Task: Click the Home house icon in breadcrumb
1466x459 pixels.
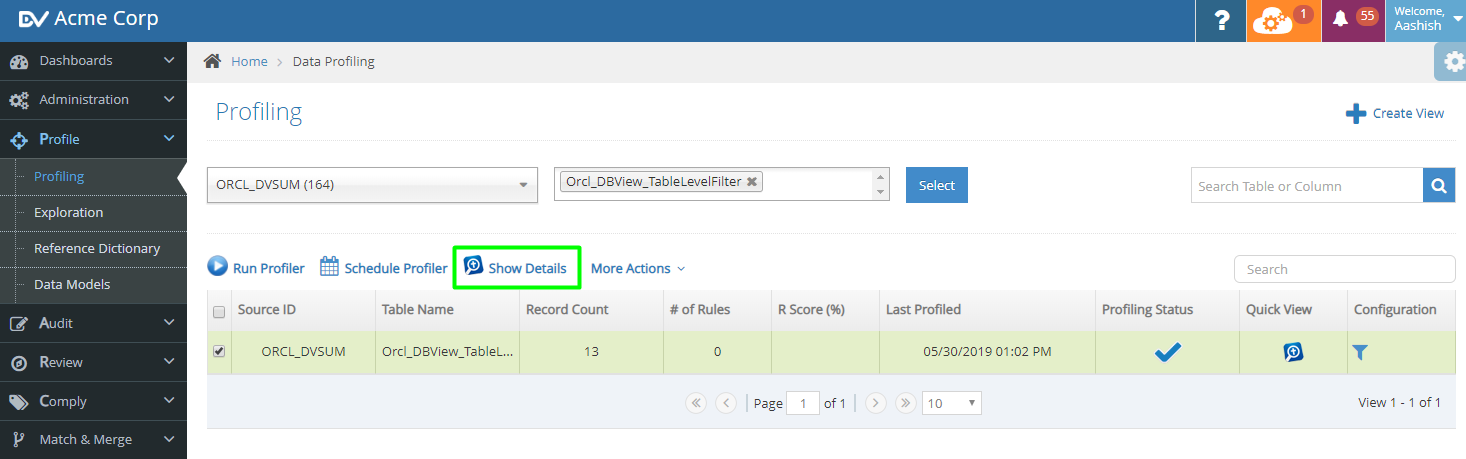Action: [212, 61]
